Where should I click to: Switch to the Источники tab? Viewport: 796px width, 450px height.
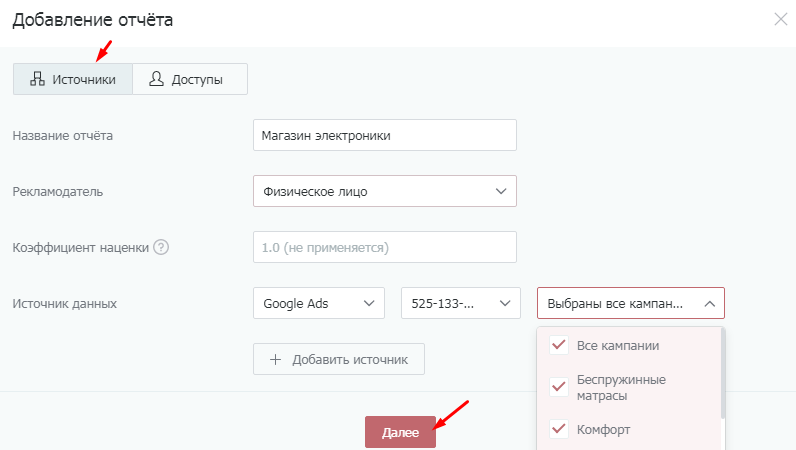pyautogui.click(x=73, y=80)
